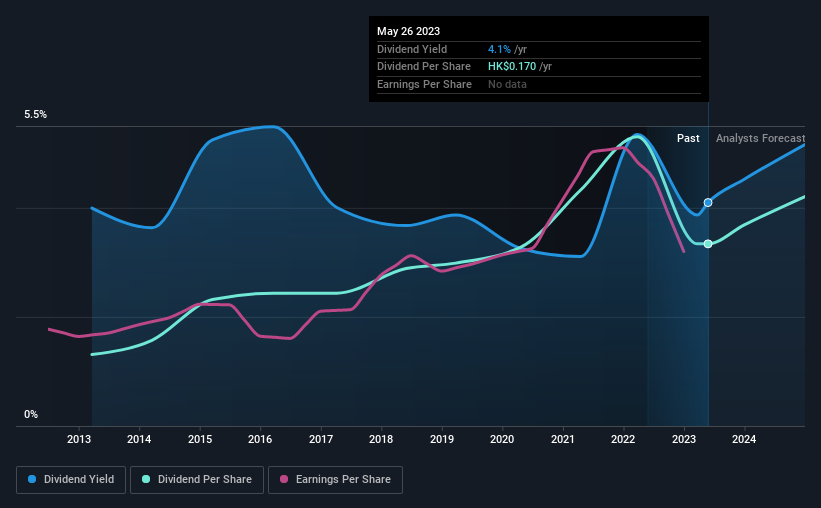Viewport: 821px width, 508px height.
Task: Click the Past region label
Action: [x=688, y=138]
